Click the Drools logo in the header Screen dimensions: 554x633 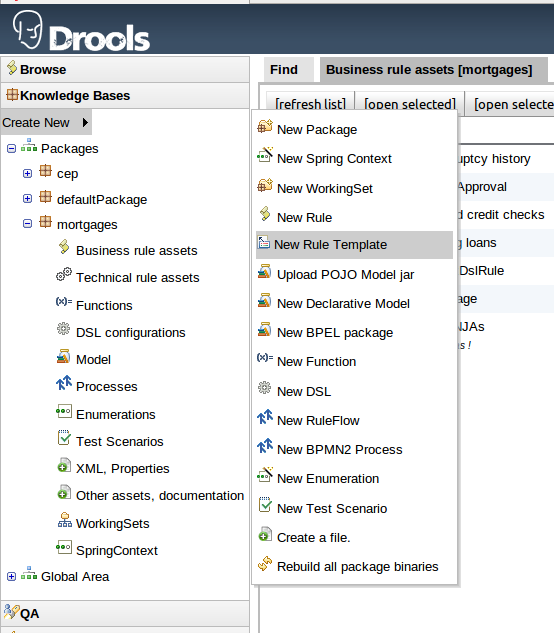pyautogui.click(x=82, y=31)
